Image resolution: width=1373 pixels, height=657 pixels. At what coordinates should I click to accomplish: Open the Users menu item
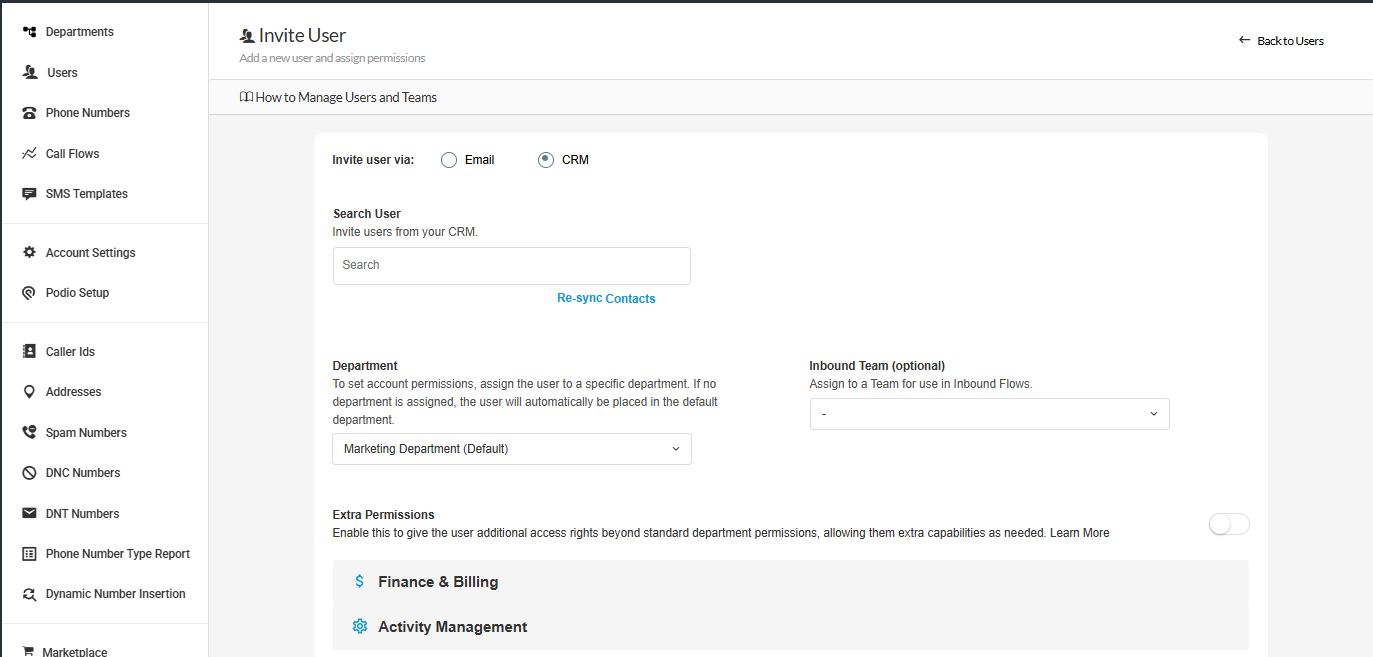tap(62, 73)
